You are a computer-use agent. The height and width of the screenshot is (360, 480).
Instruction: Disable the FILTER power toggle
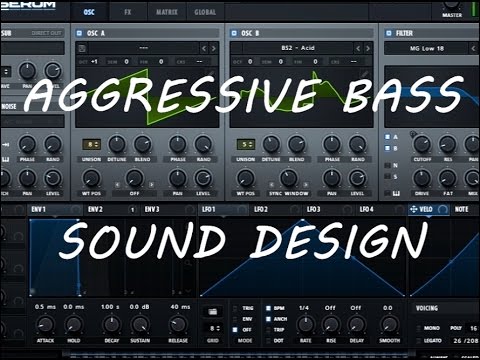pyautogui.click(x=389, y=33)
